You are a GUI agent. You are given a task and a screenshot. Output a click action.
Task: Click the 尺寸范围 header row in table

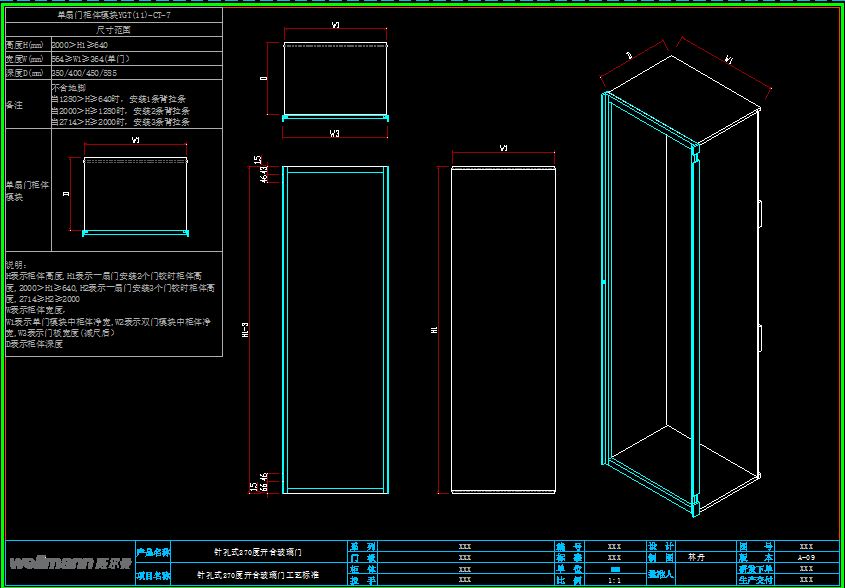coord(114,31)
